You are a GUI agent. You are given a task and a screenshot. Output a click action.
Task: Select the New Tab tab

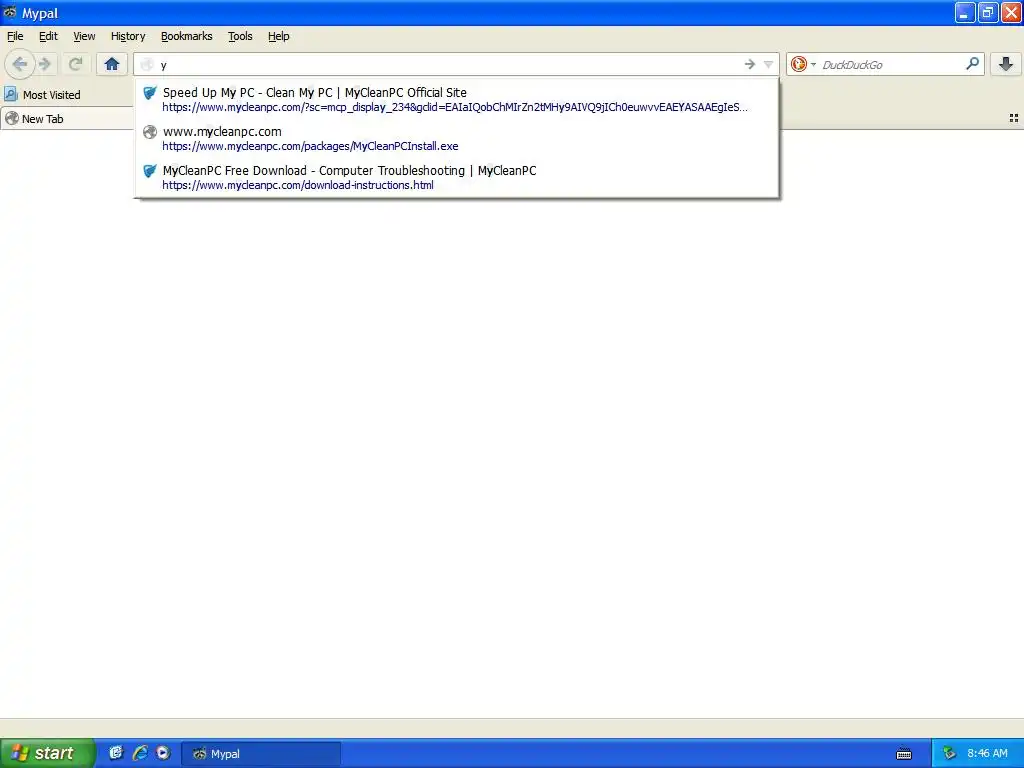67,119
